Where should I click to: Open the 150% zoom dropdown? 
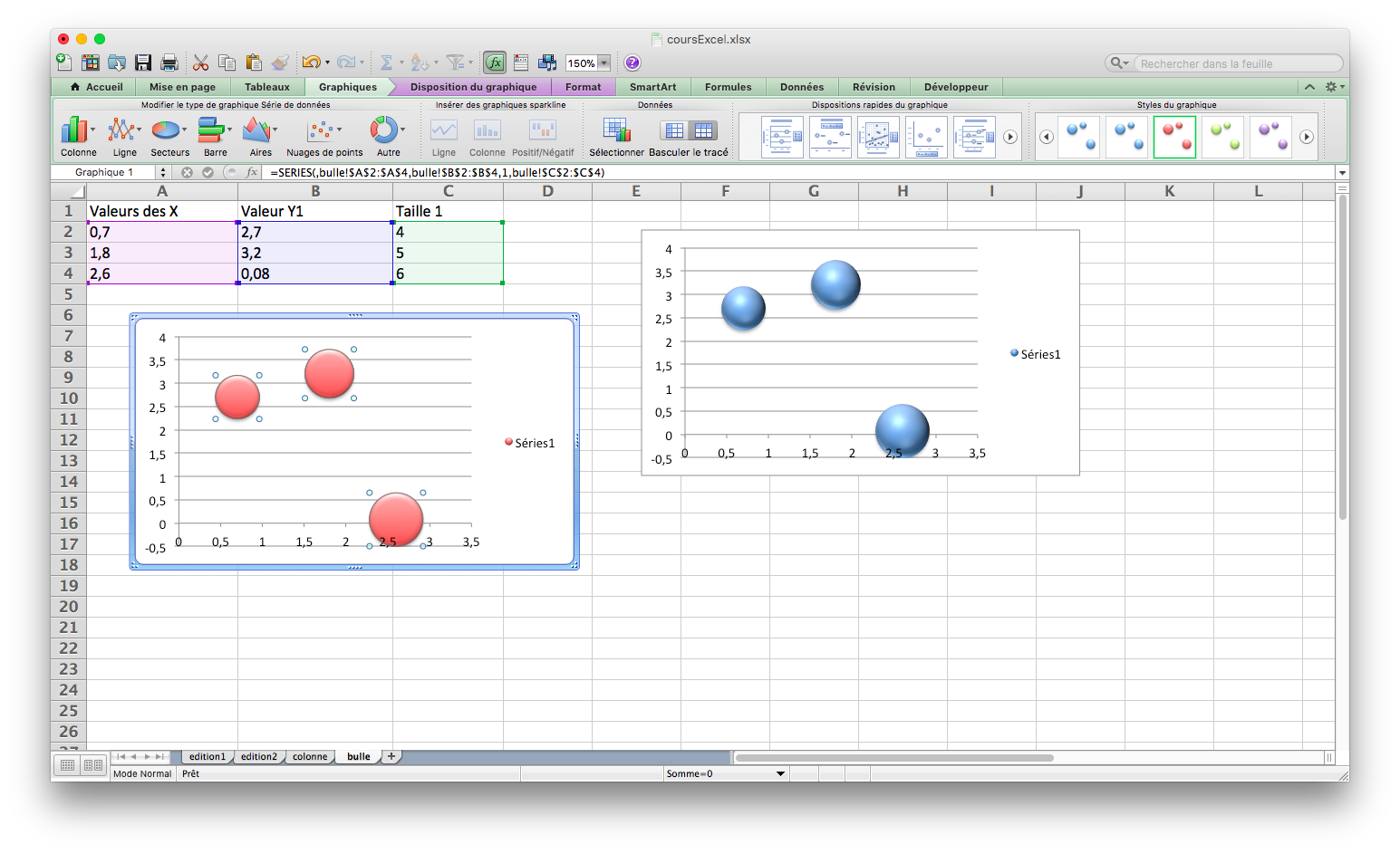click(604, 63)
